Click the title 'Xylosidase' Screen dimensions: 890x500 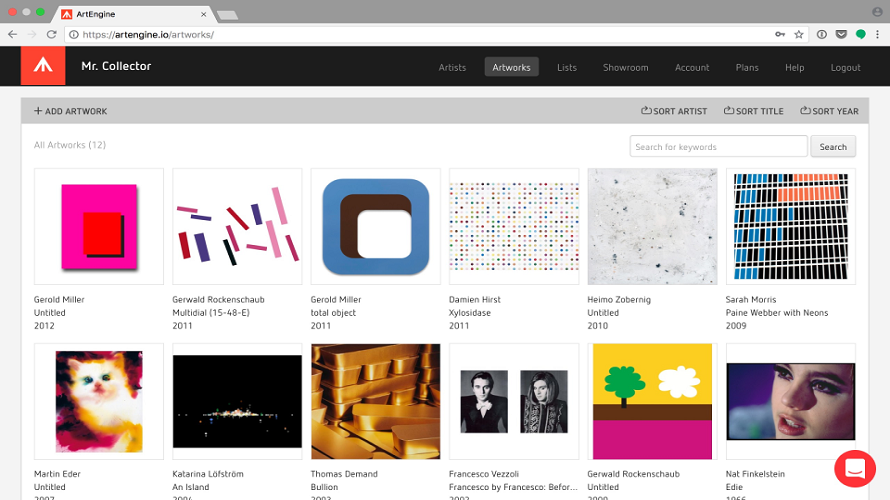point(470,313)
